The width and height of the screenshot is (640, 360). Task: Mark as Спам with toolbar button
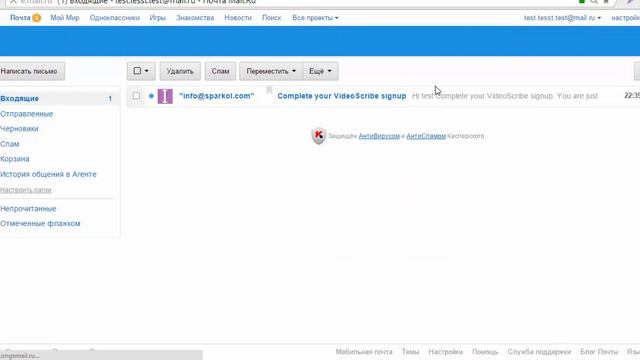coord(220,71)
